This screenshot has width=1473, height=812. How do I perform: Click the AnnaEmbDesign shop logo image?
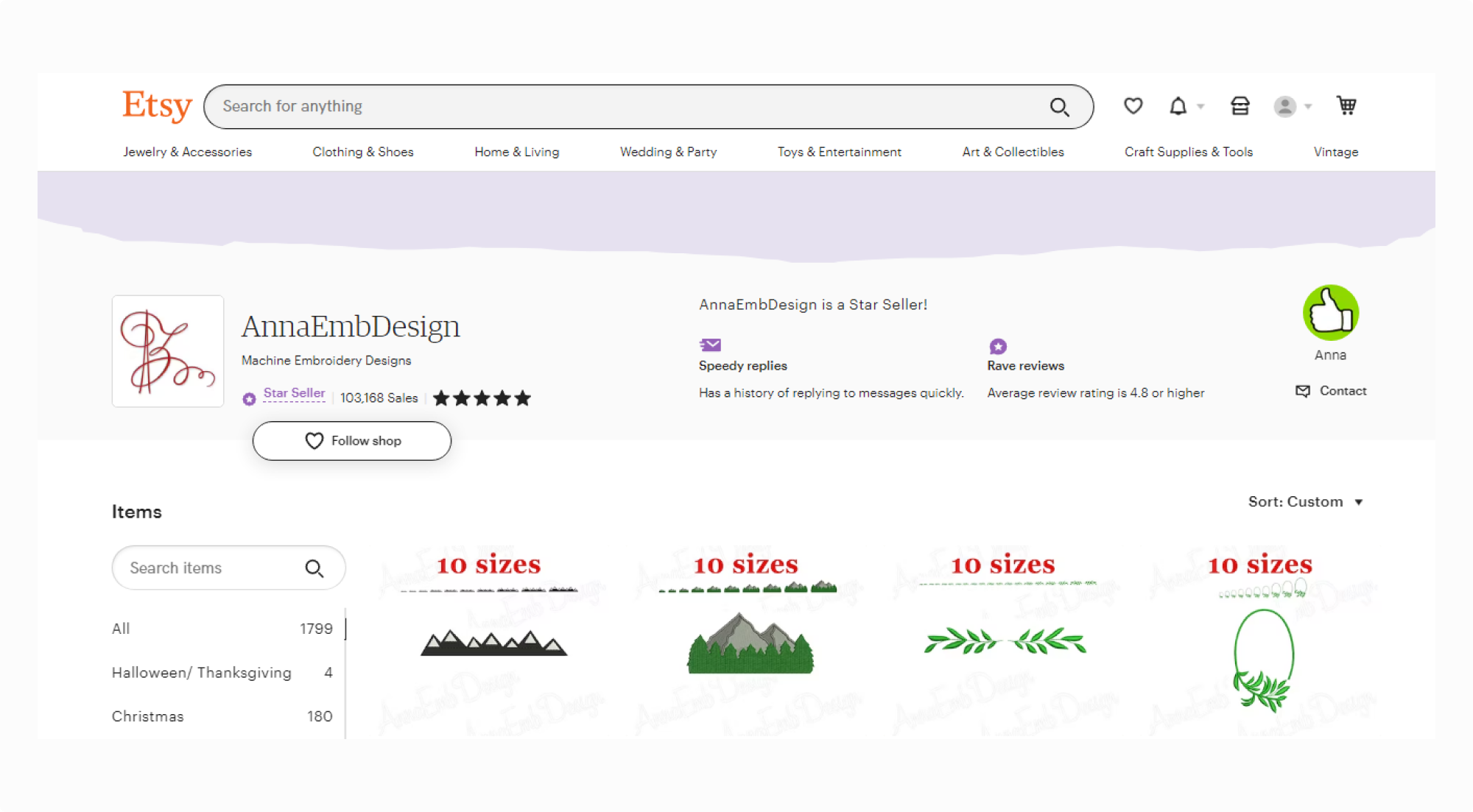(x=168, y=351)
